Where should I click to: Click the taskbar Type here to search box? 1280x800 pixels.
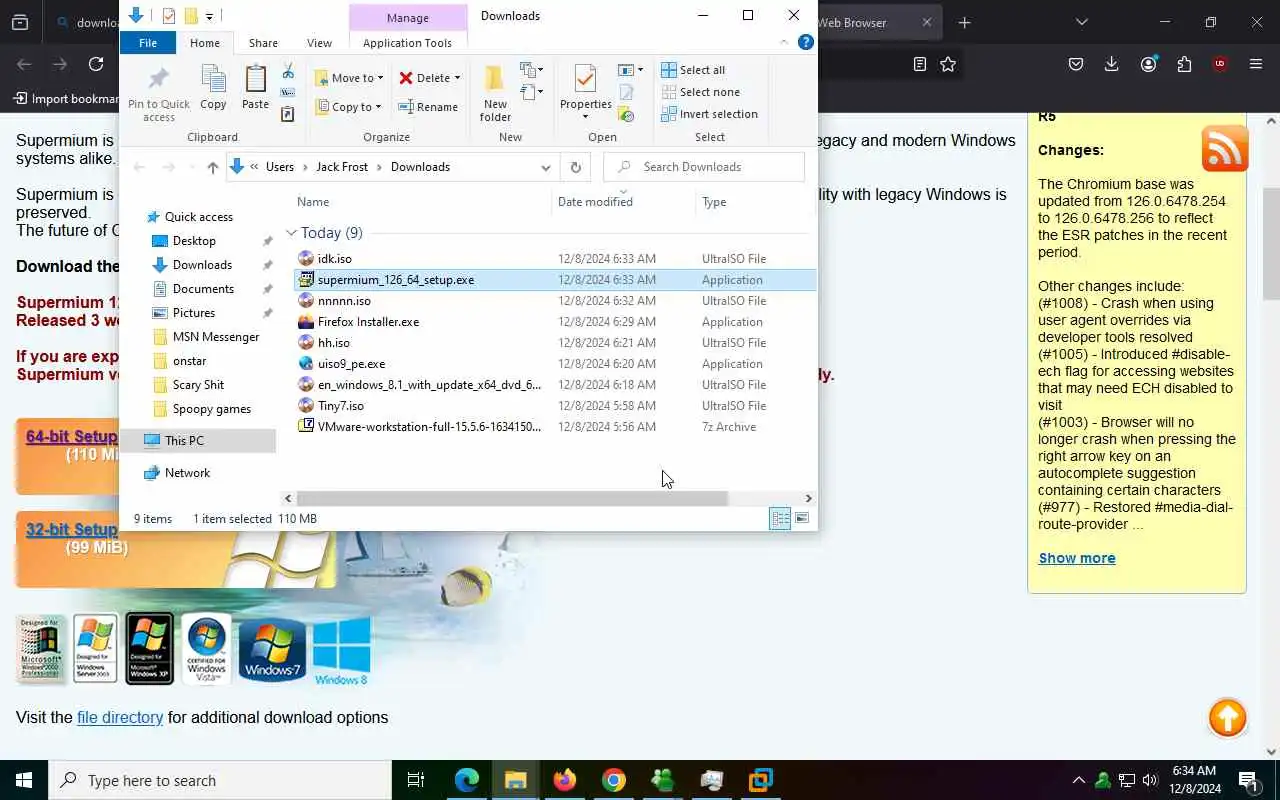[220, 780]
